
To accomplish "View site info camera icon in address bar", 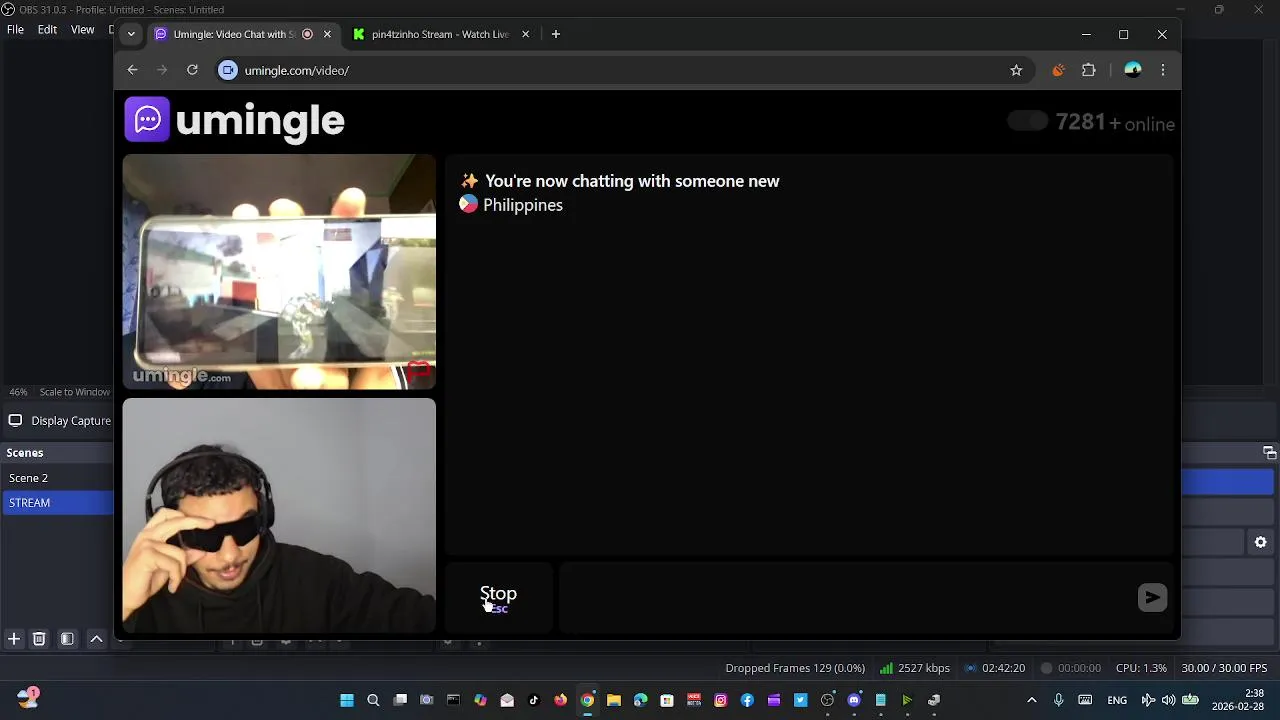I will coord(228,70).
